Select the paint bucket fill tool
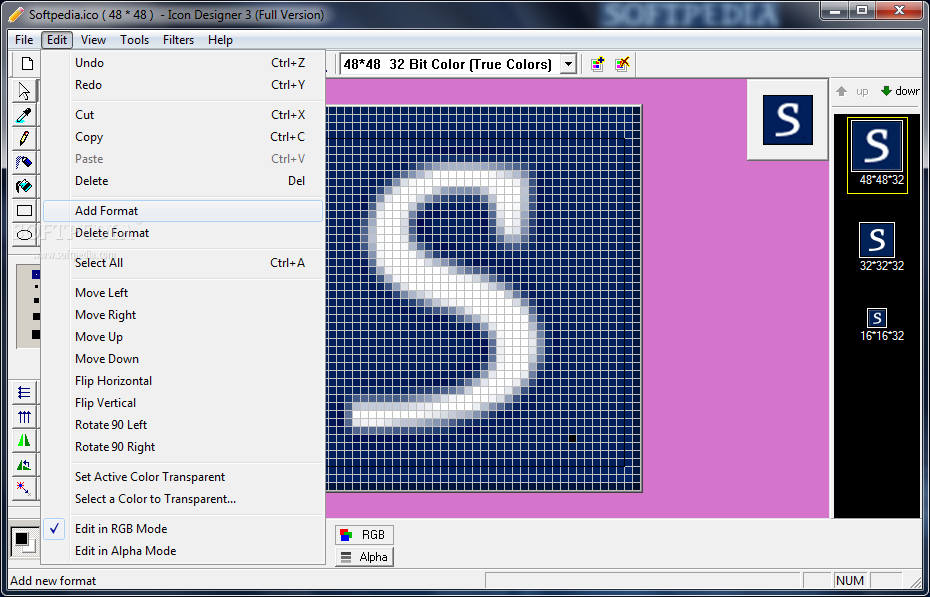Viewport: 930px width, 597px height. tap(24, 186)
